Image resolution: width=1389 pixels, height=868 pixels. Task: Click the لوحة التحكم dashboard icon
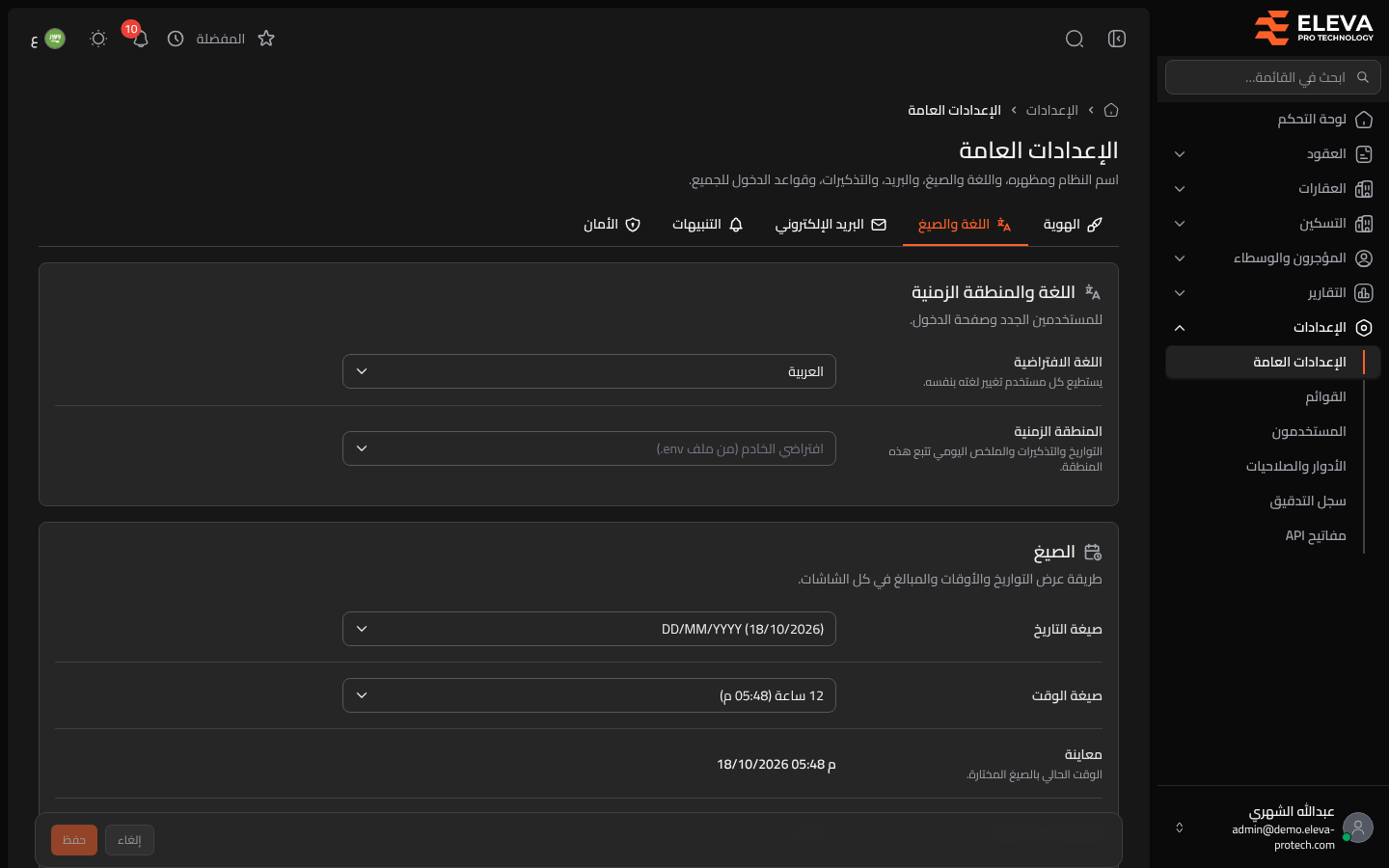coord(1364,120)
